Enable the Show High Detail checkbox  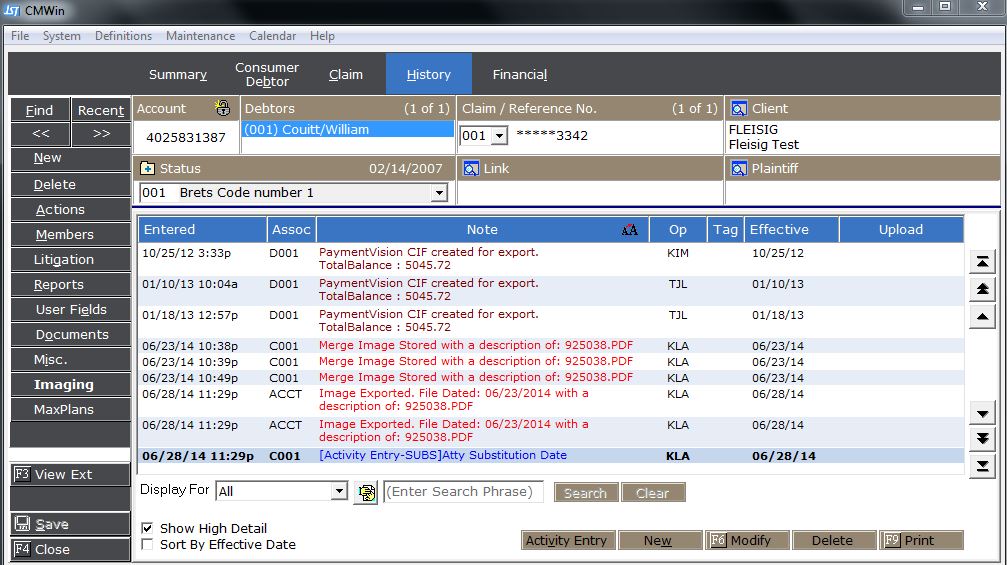[x=147, y=528]
